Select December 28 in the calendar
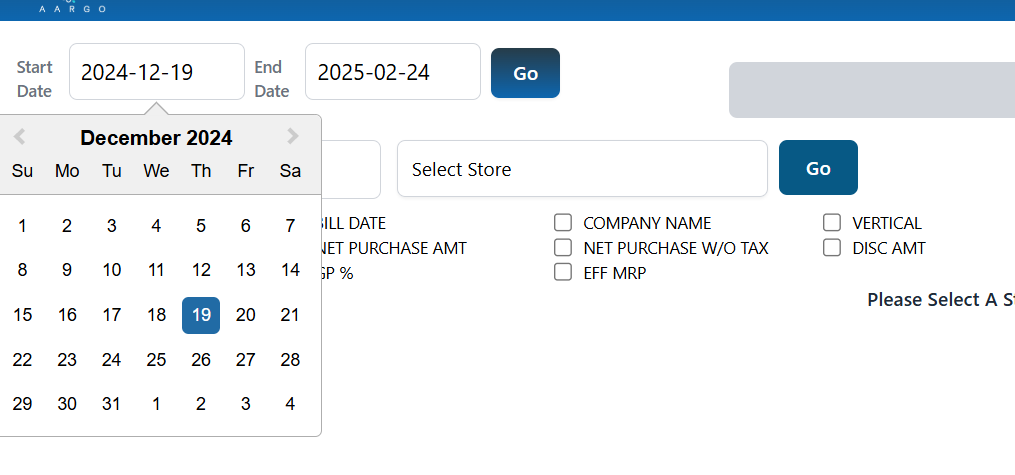The height and width of the screenshot is (475, 1015). coord(290,360)
